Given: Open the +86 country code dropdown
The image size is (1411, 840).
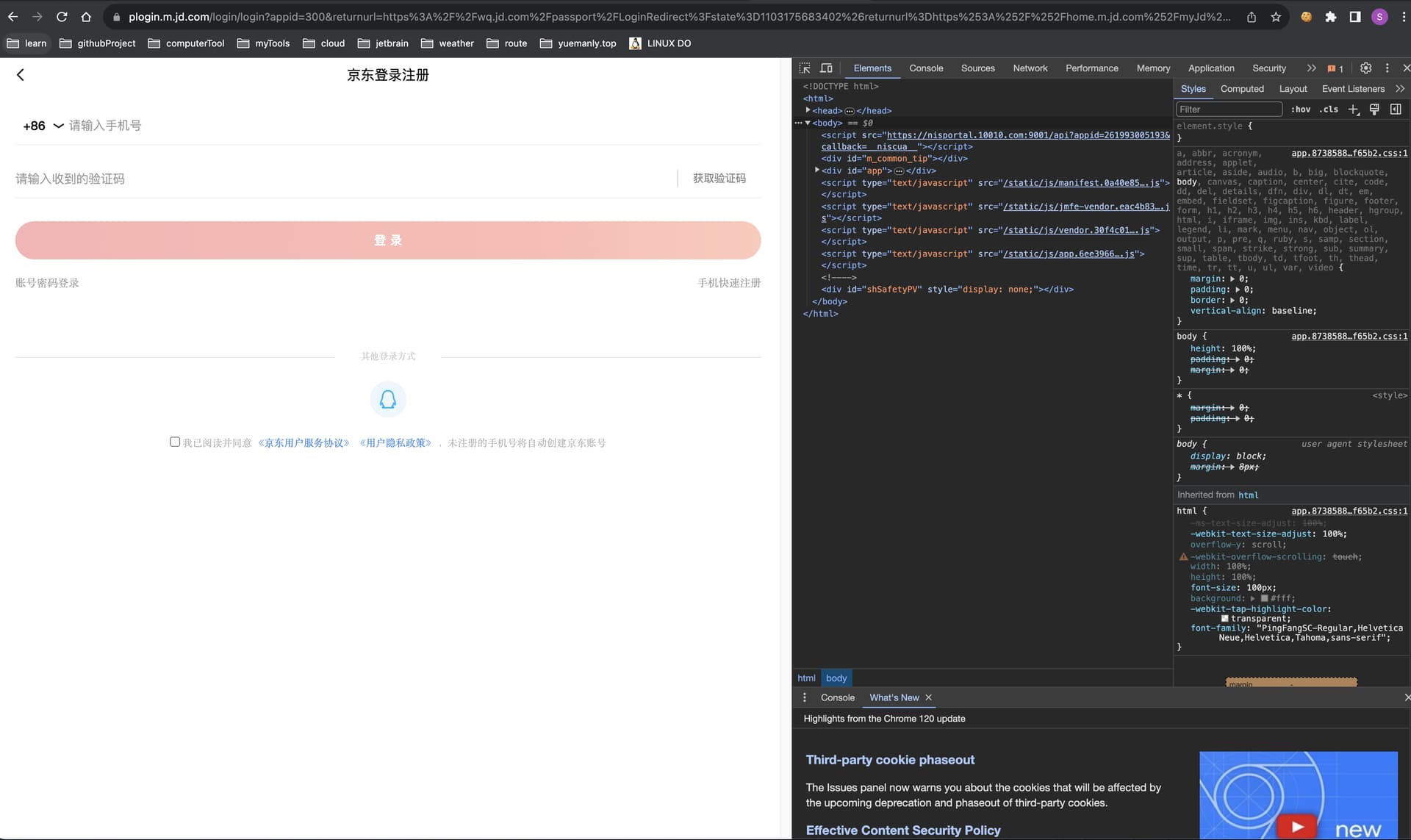Looking at the screenshot, I should point(43,126).
